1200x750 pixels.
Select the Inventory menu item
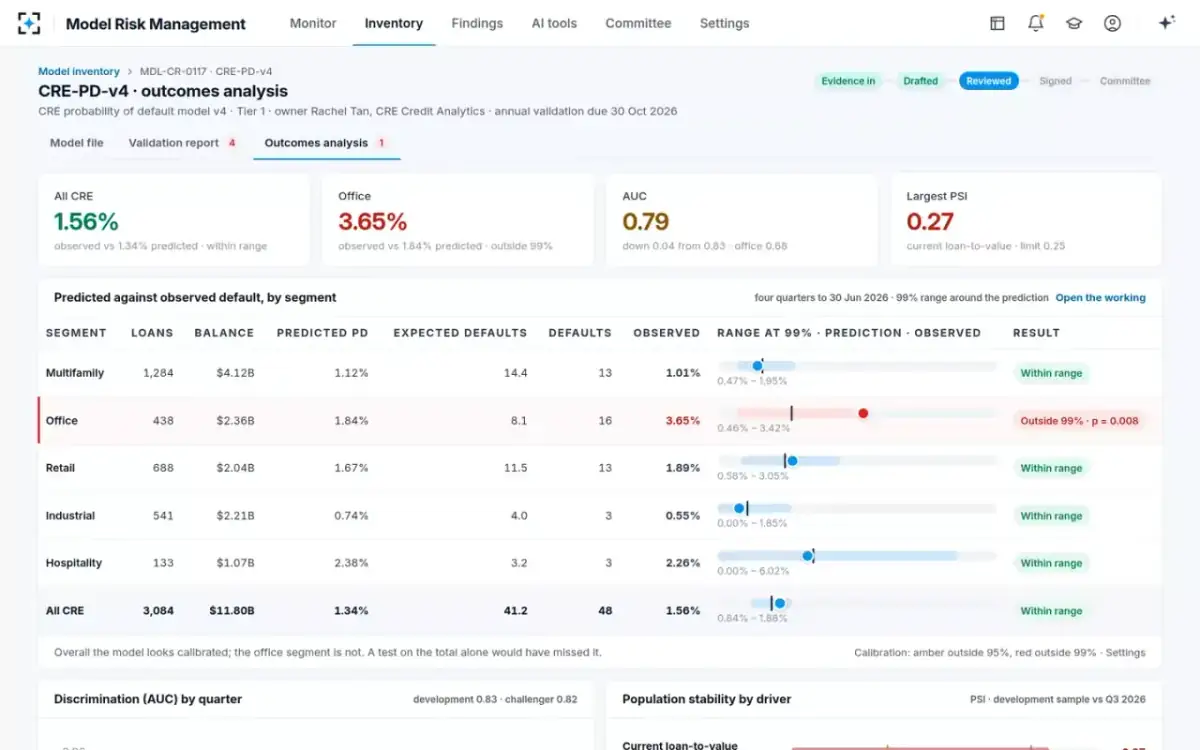pyautogui.click(x=394, y=23)
